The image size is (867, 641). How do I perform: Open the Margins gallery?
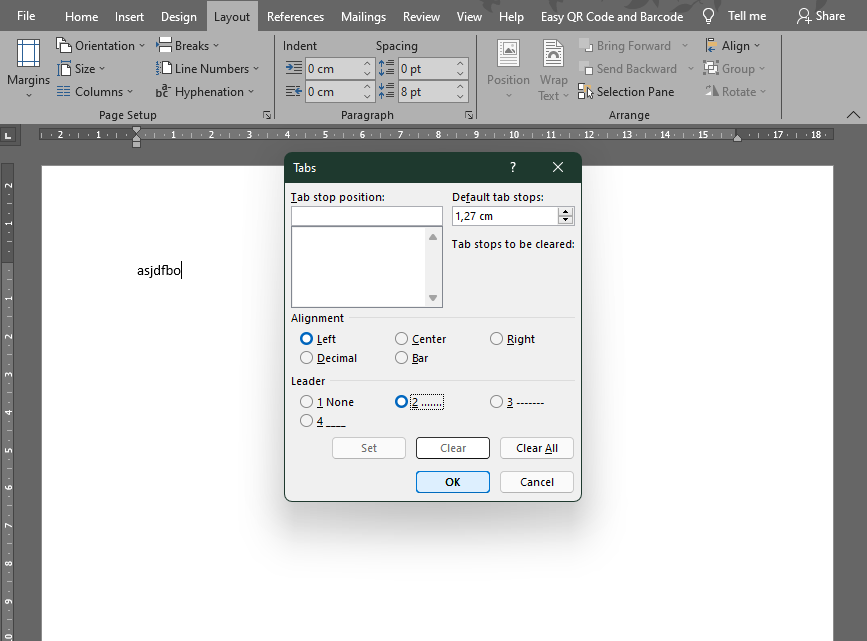28,69
